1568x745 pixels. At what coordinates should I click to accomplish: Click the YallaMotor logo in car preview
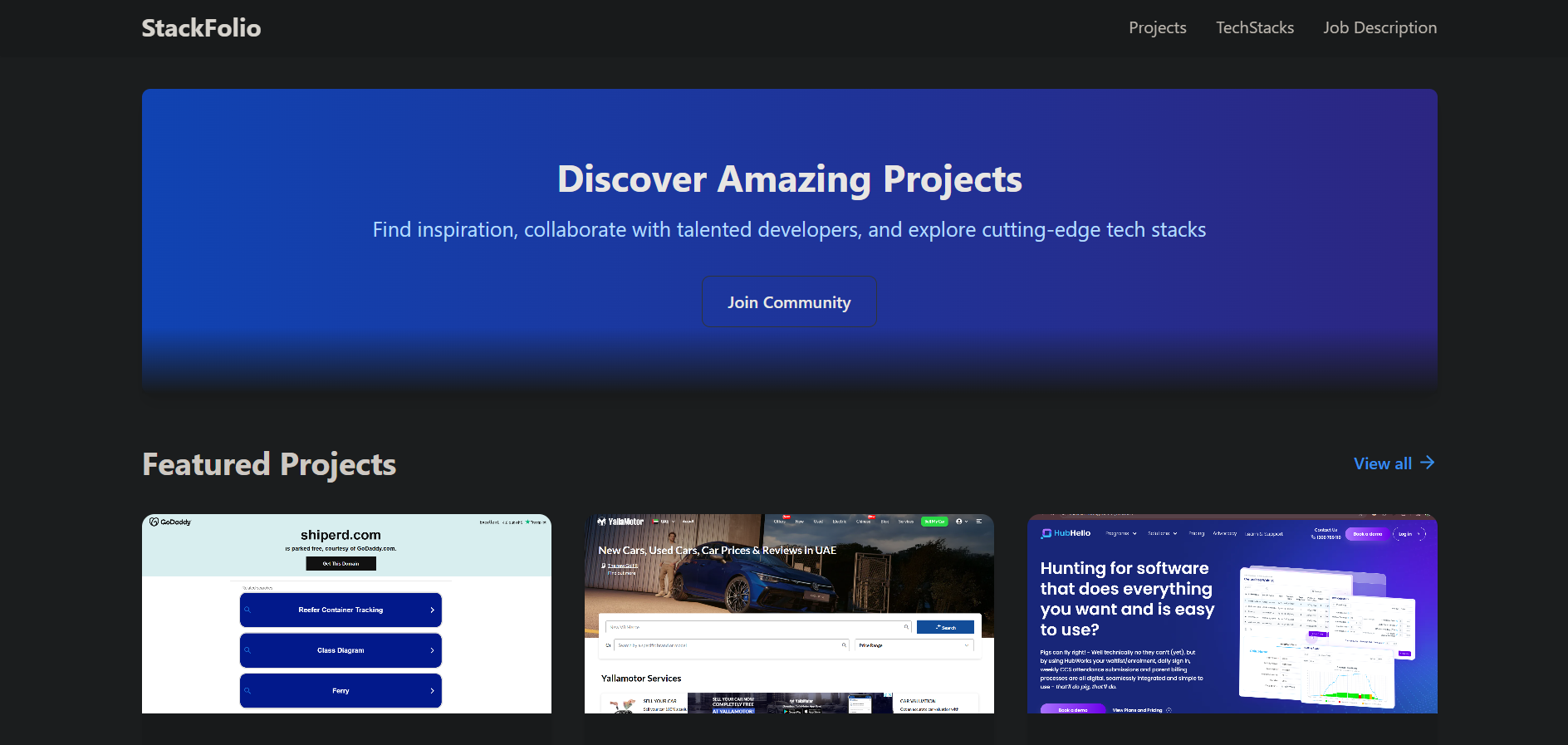pos(620,522)
